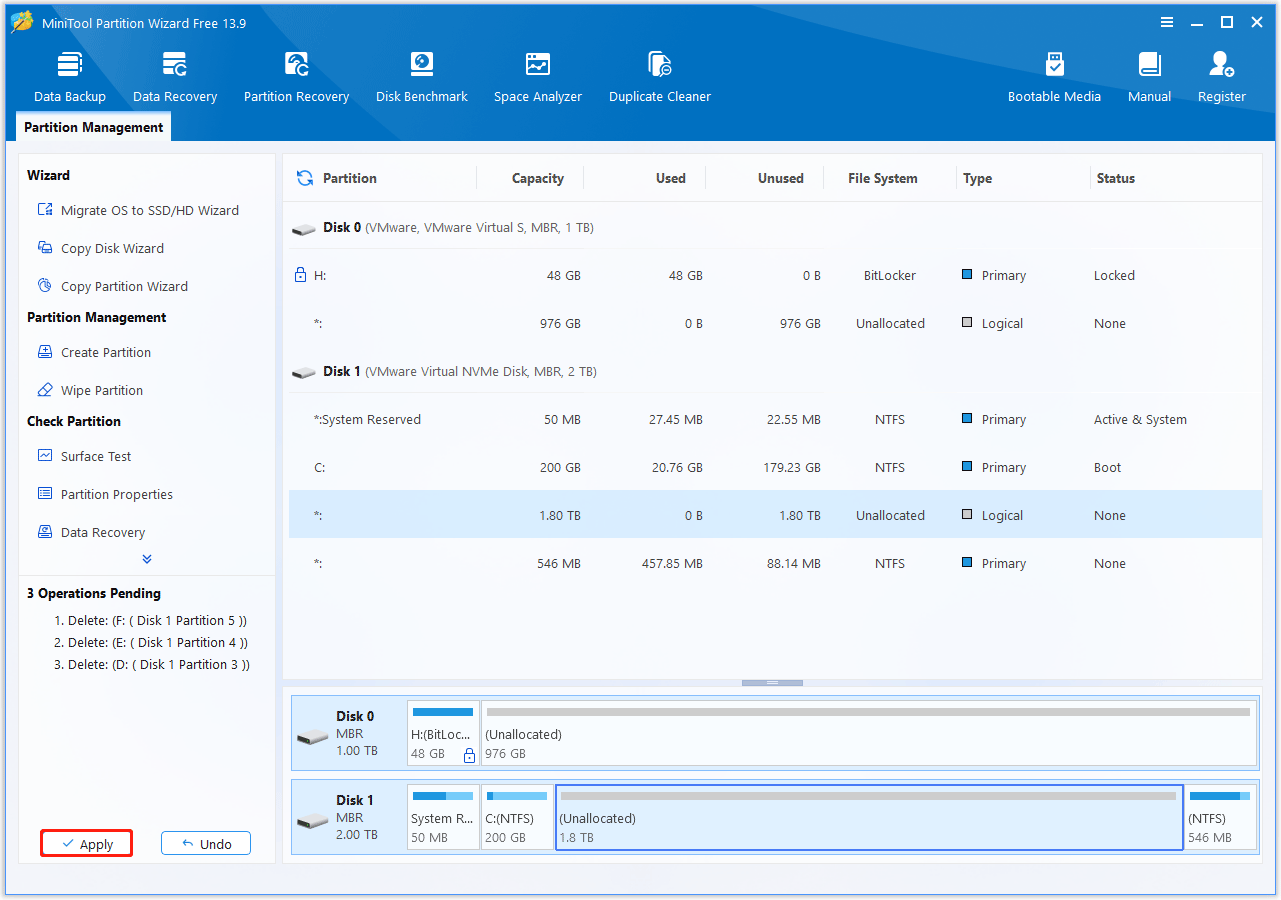Click System Reserved 50 MB block in disk map
The height and width of the screenshot is (900, 1281).
tap(443, 817)
